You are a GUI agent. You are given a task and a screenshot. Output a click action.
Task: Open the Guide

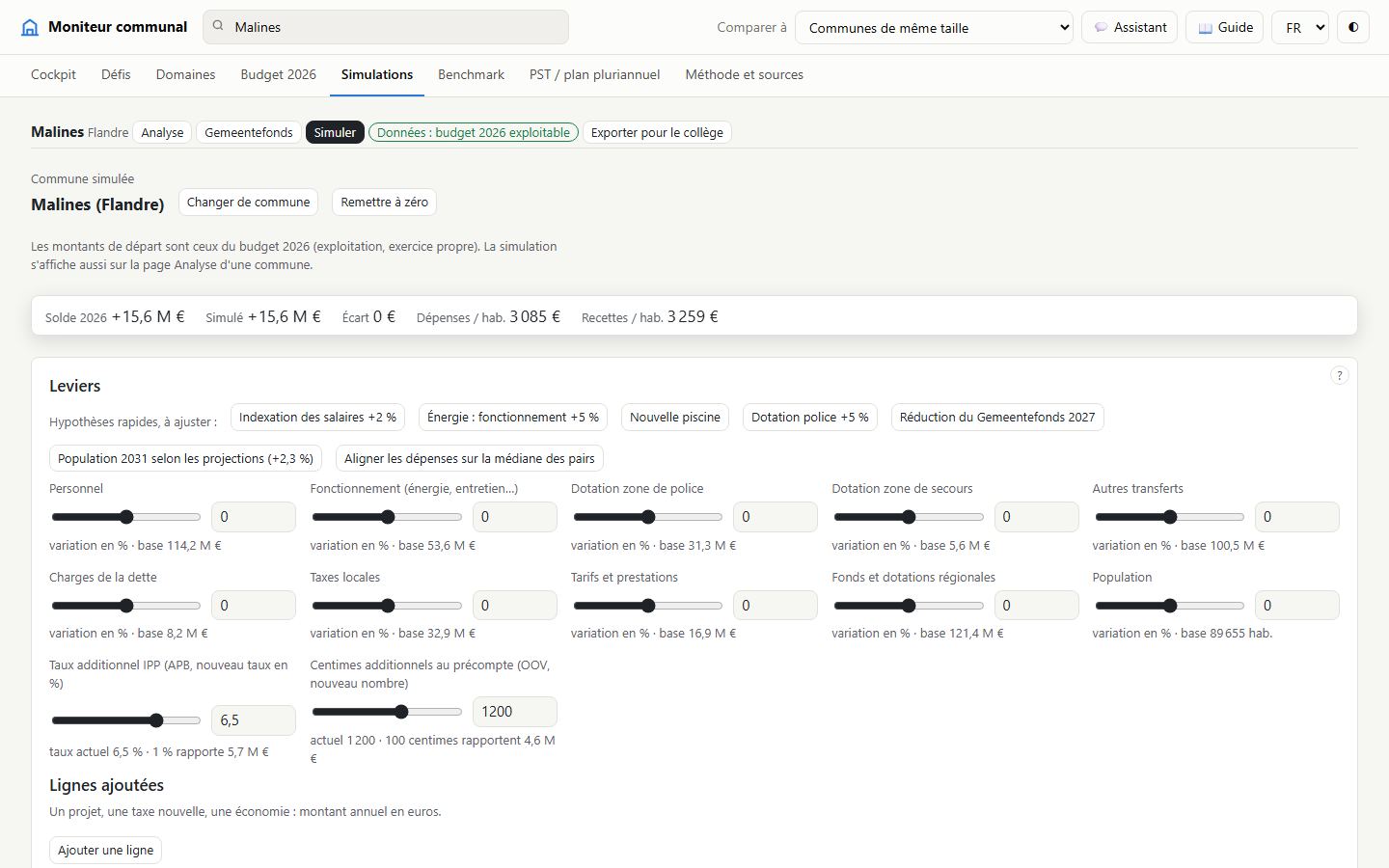point(1225,27)
